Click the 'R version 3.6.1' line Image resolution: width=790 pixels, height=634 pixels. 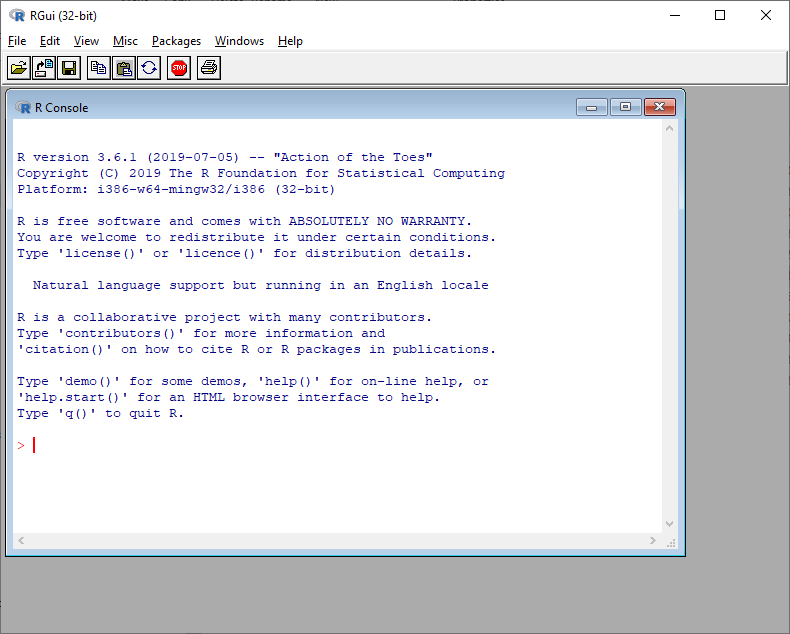click(x=225, y=157)
